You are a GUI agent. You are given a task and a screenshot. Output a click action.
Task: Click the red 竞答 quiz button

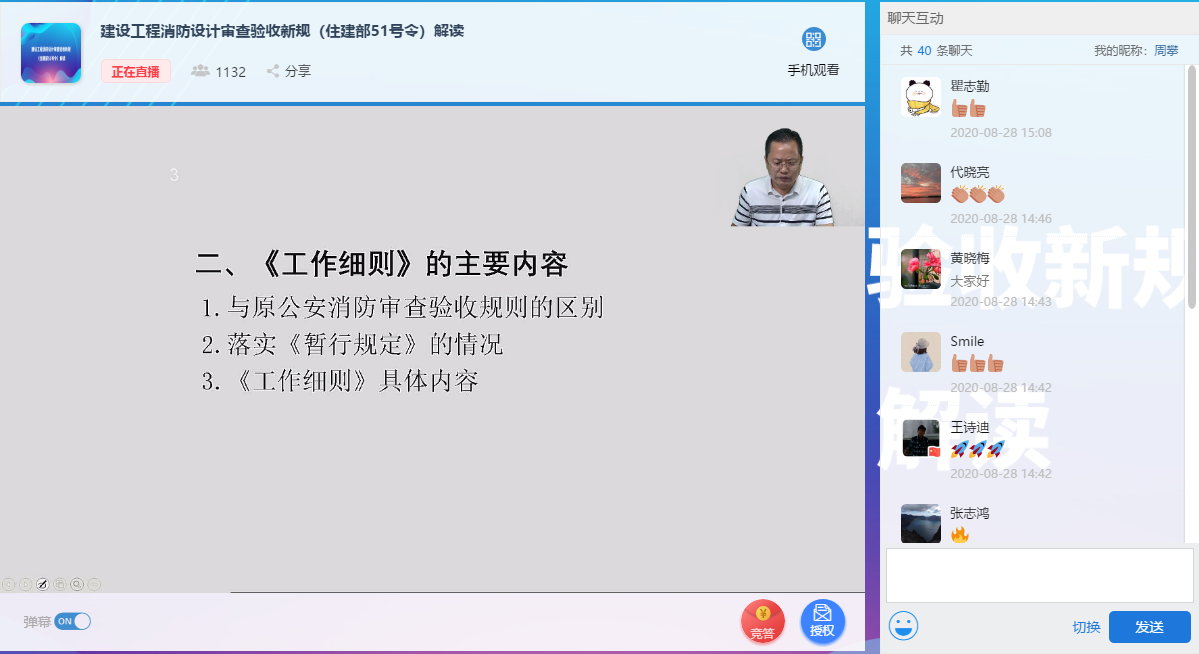click(x=762, y=622)
